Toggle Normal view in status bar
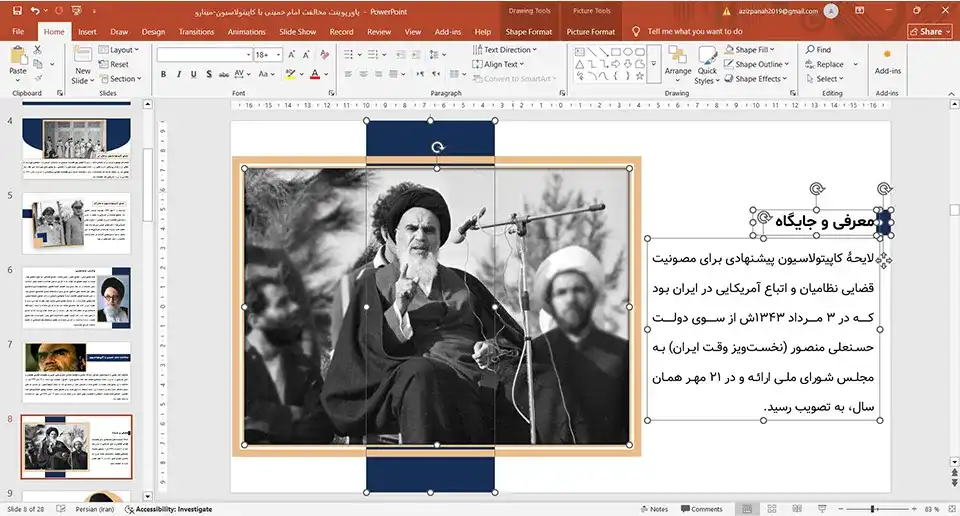The height and width of the screenshot is (516, 960). tap(747, 509)
